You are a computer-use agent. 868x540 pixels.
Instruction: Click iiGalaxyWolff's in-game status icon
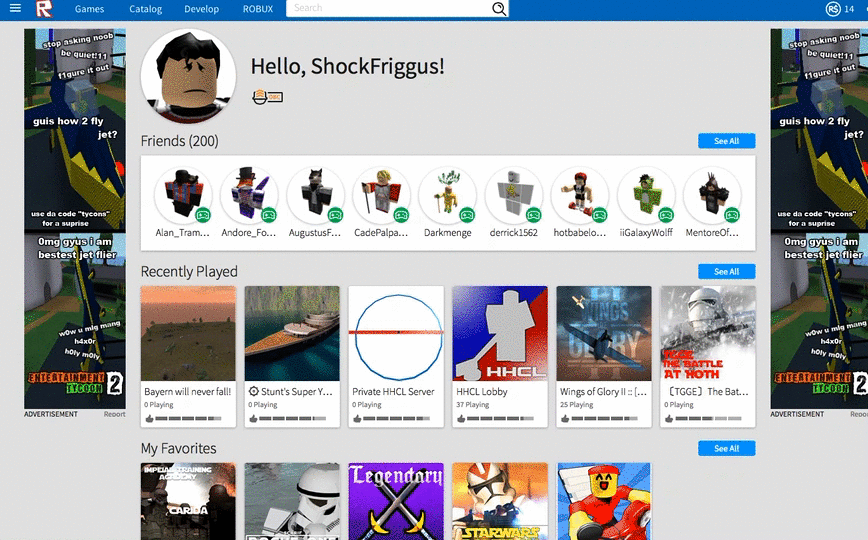coord(666,215)
